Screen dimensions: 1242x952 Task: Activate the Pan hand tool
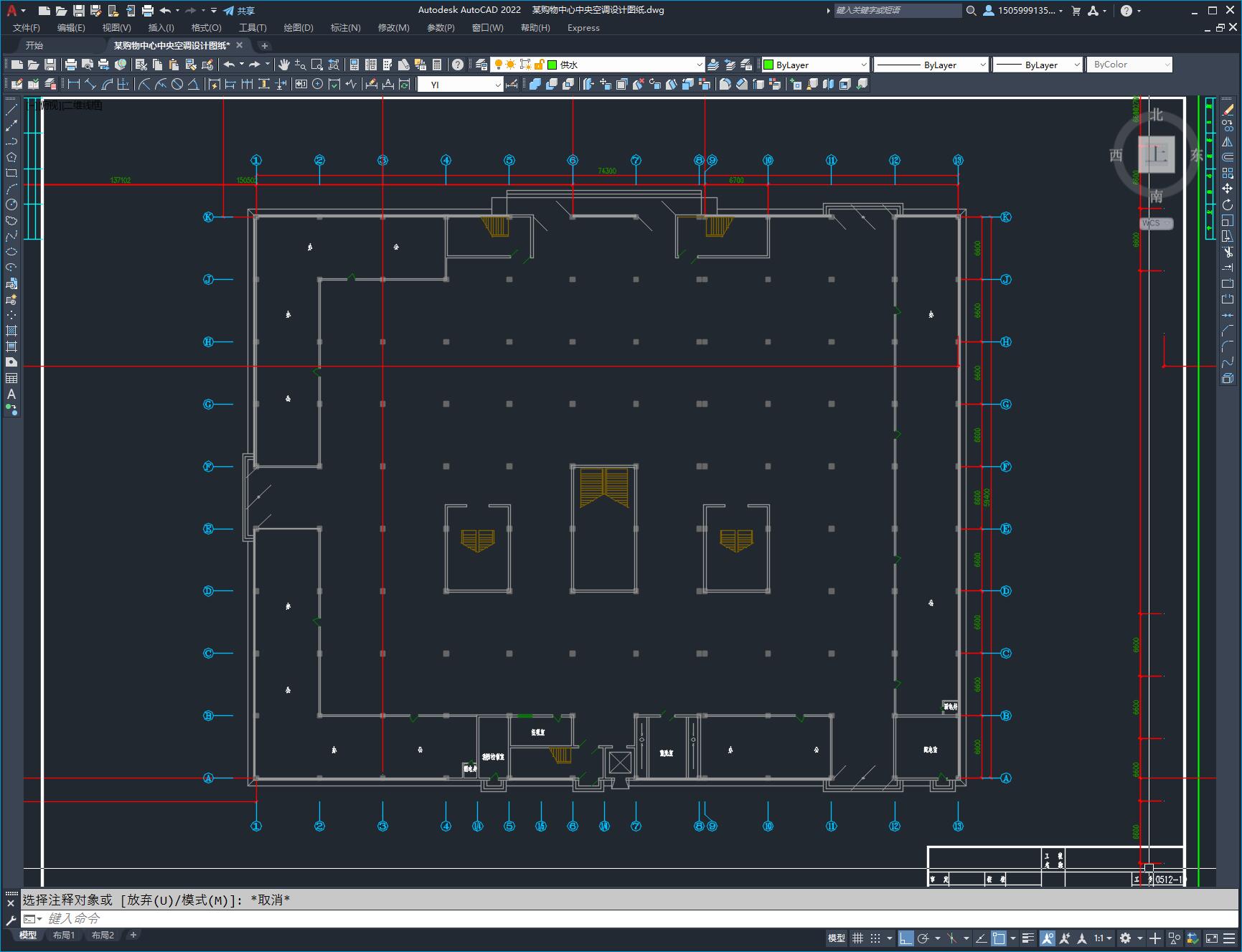click(284, 65)
